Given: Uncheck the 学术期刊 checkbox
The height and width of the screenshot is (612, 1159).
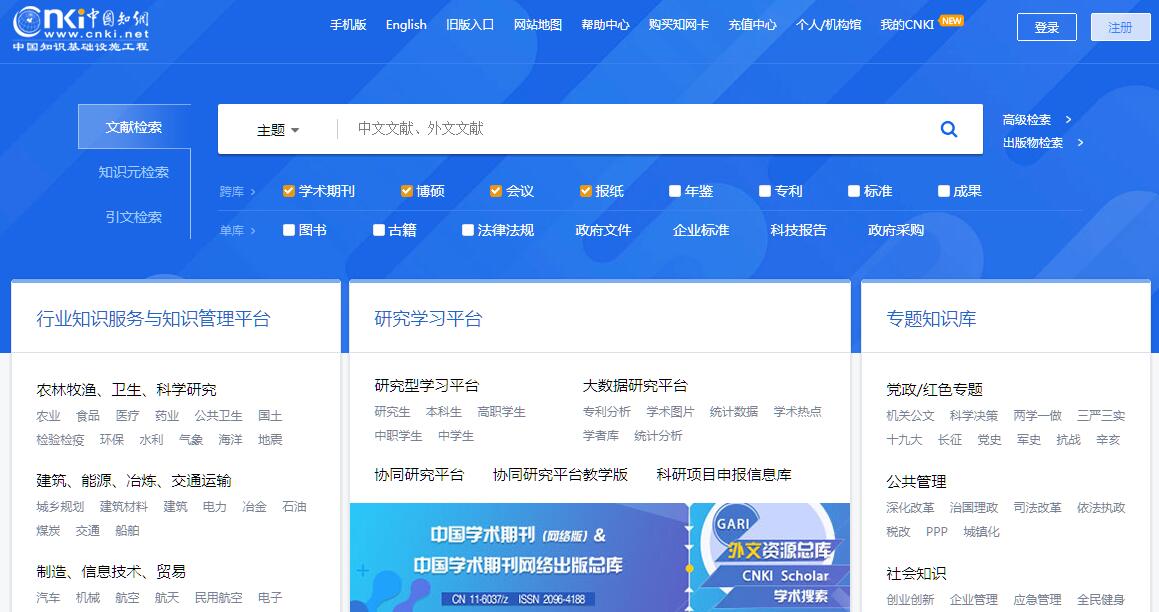Looking at the screenshot, I should [289, 191].
